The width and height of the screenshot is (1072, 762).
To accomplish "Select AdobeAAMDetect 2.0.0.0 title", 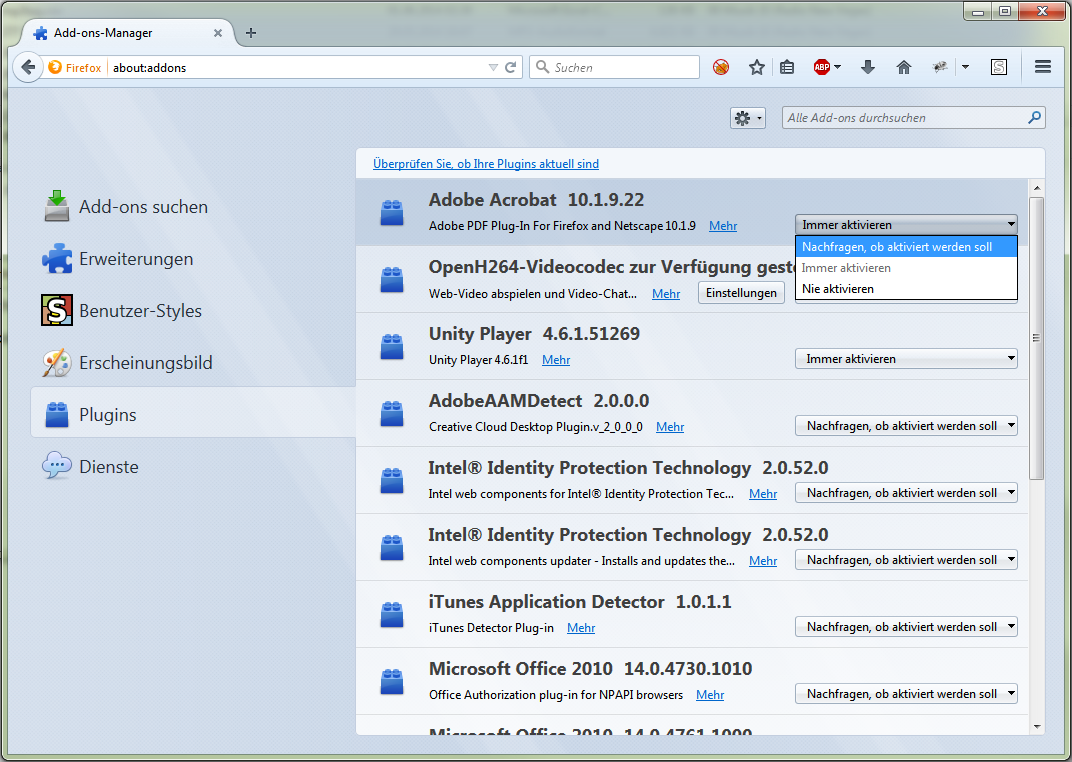I will (539, 400).
